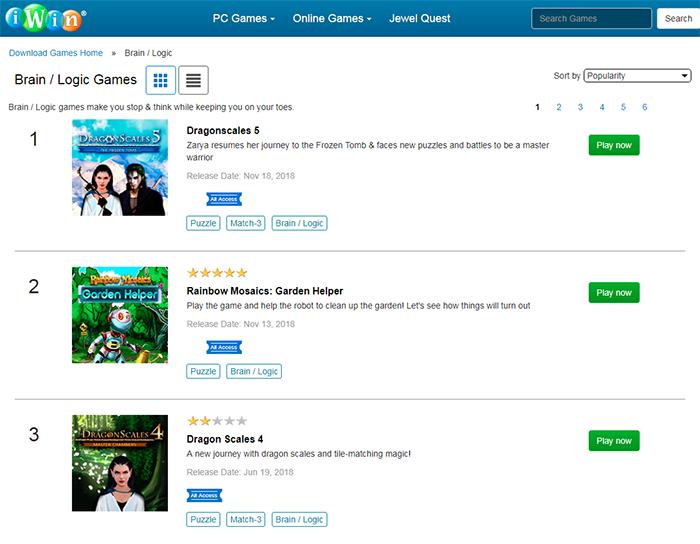Switch to grid view layout
This screenshot has width=700, height=544.
pos(161,80)
